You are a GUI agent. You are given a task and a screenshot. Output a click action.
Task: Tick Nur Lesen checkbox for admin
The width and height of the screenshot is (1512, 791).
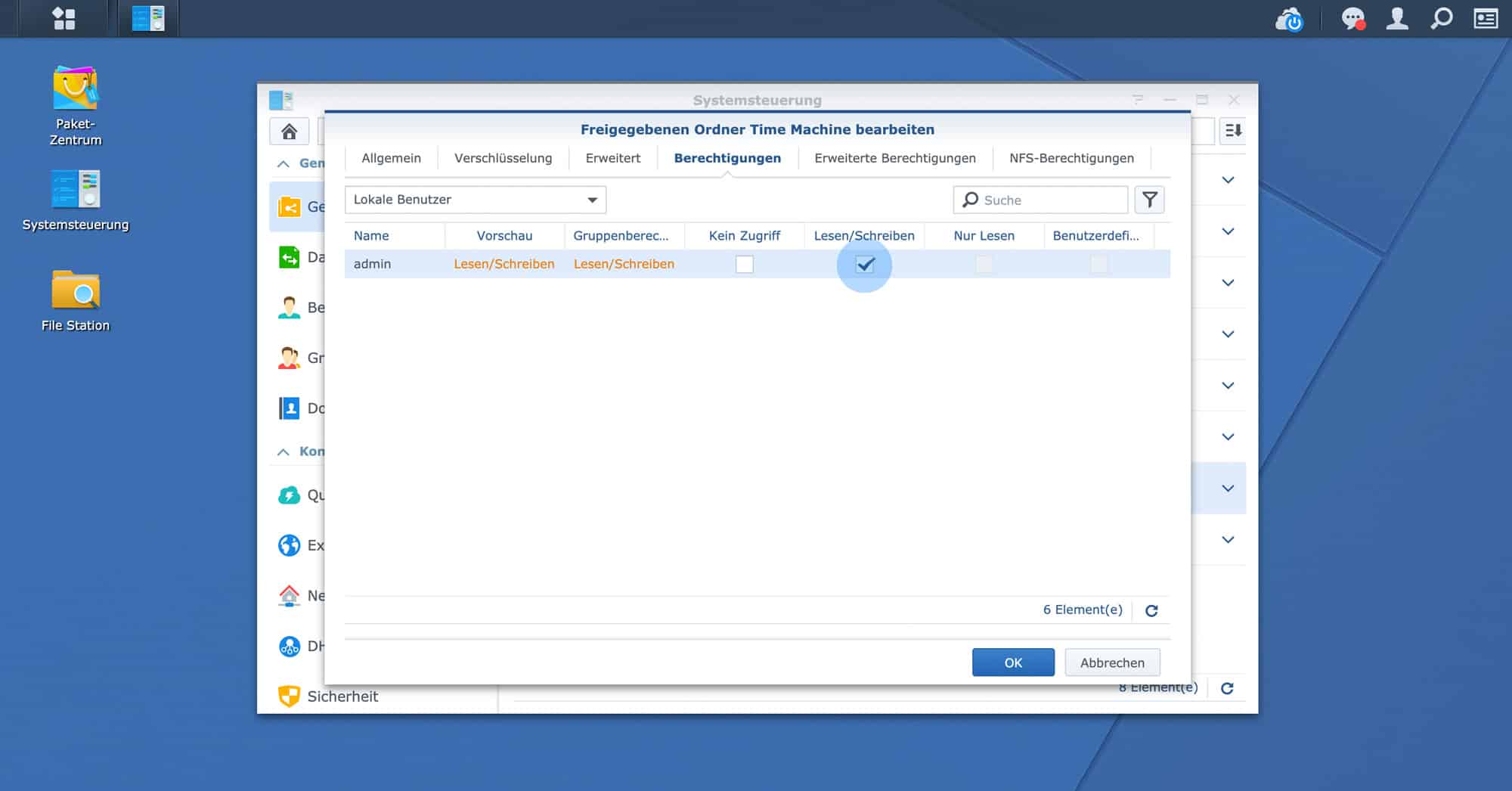click(x=984, y=264)
